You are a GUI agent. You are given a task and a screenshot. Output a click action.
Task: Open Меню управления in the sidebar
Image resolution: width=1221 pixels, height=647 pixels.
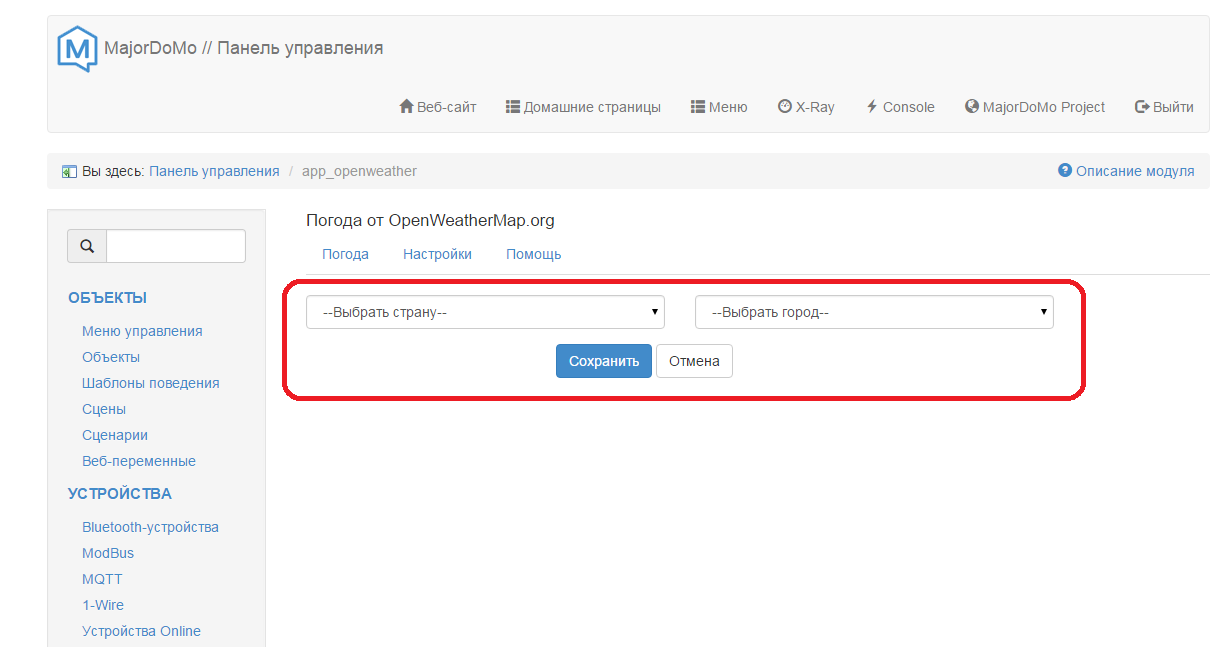(142, 331)
